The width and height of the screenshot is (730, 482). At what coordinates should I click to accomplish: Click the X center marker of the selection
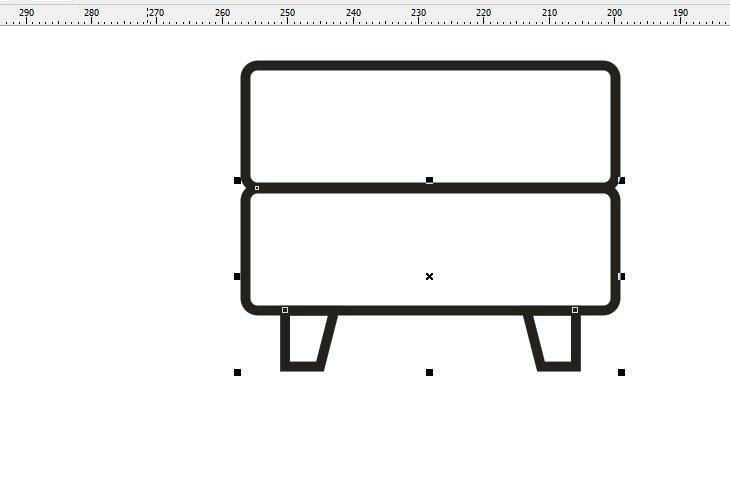(429, 277)
